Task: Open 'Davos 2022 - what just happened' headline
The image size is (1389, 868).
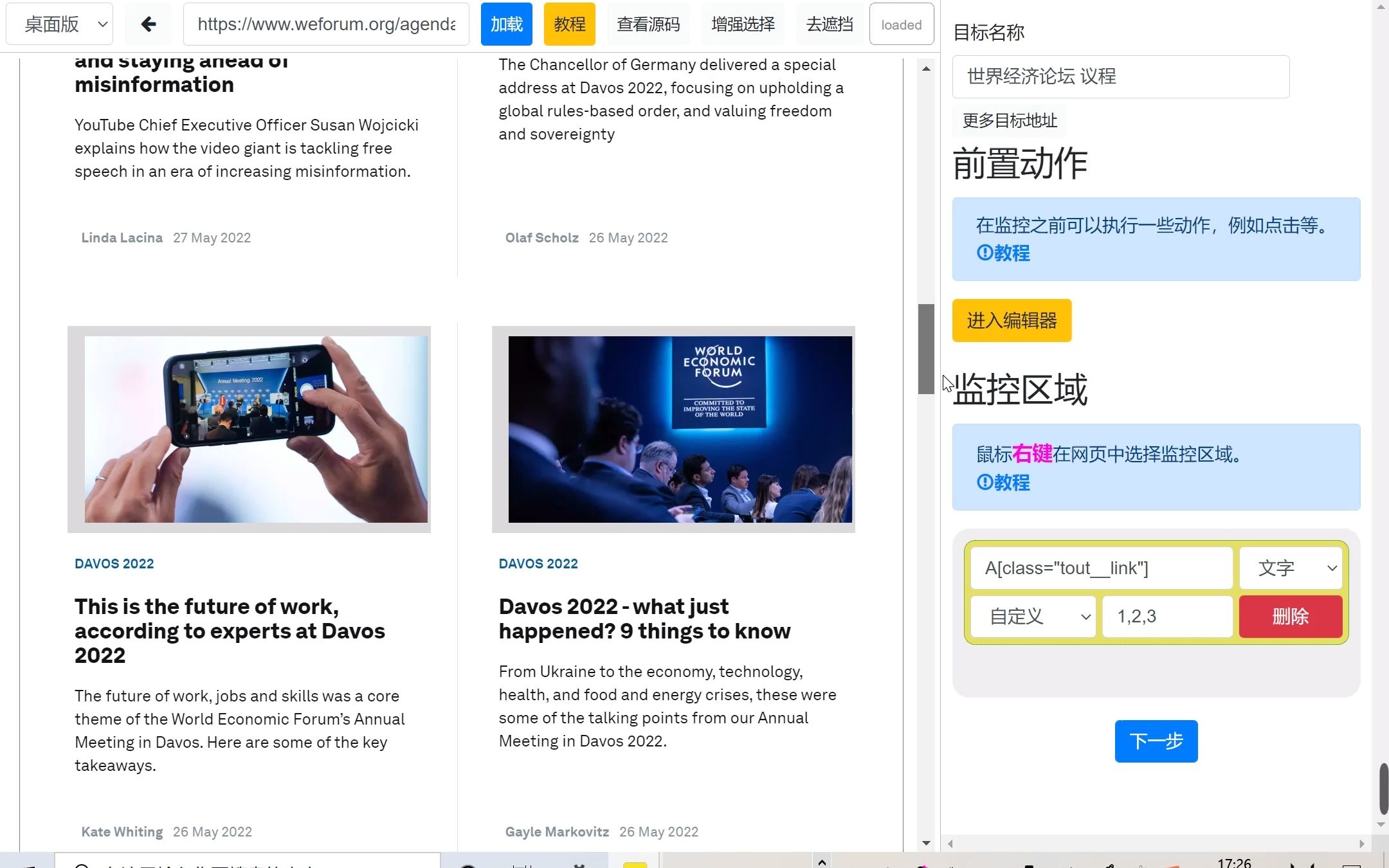Action: [x=644, y=619]
